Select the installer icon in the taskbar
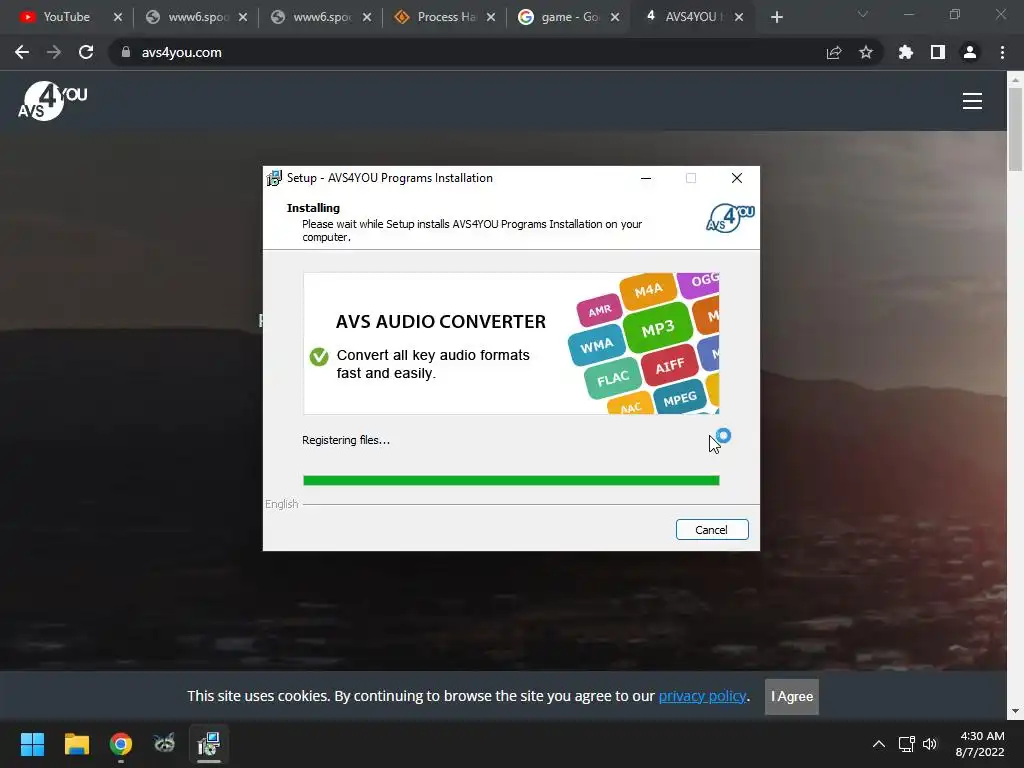 pyautogui.click(x=209, y=743)
